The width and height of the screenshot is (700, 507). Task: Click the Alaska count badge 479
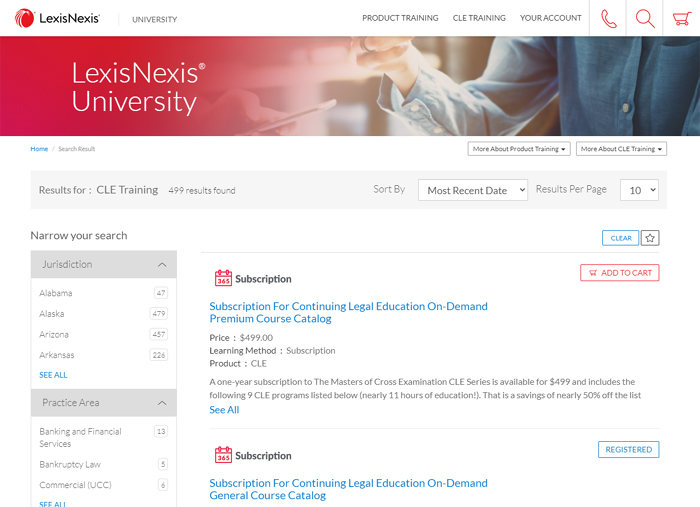(x=159, y=314)
